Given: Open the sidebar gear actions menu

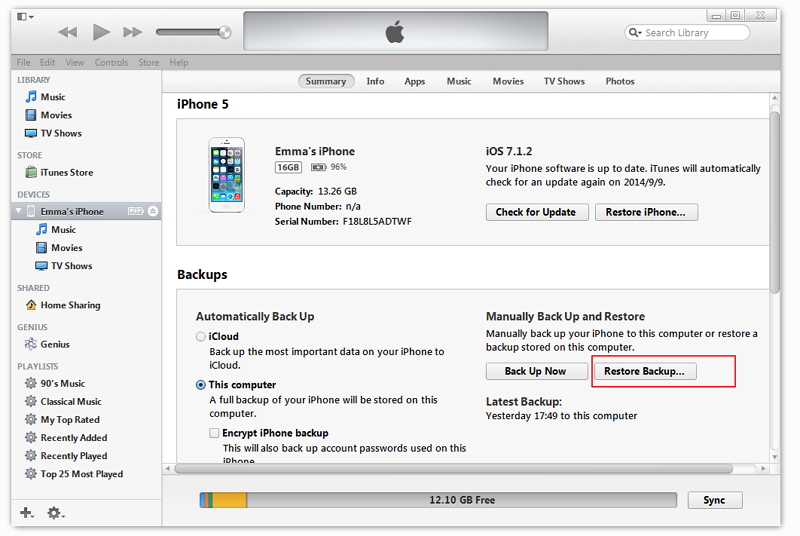Looking at the screenshot, I should coord(56,513).
